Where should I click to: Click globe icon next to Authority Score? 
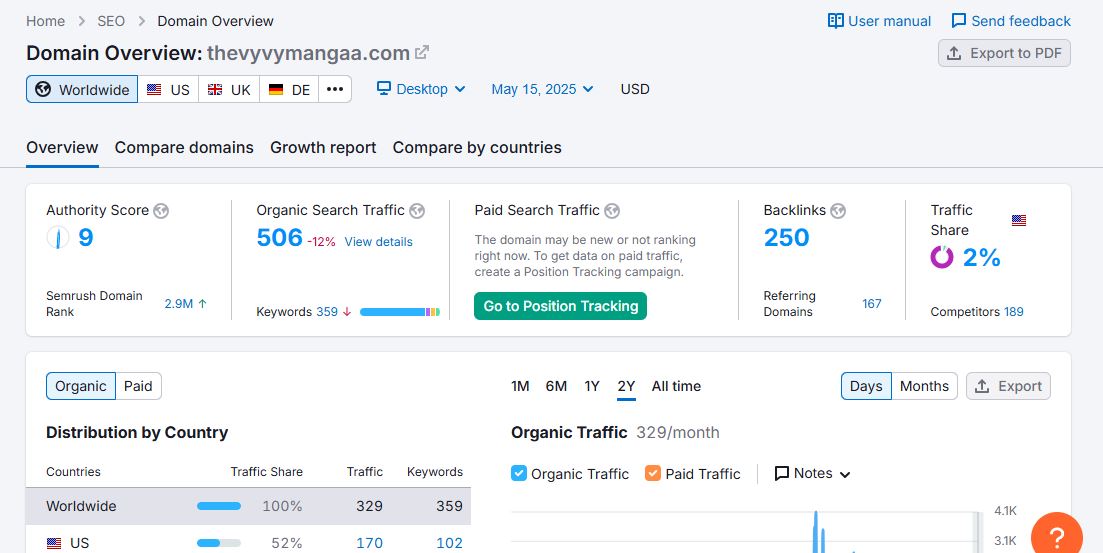(161, 210)
